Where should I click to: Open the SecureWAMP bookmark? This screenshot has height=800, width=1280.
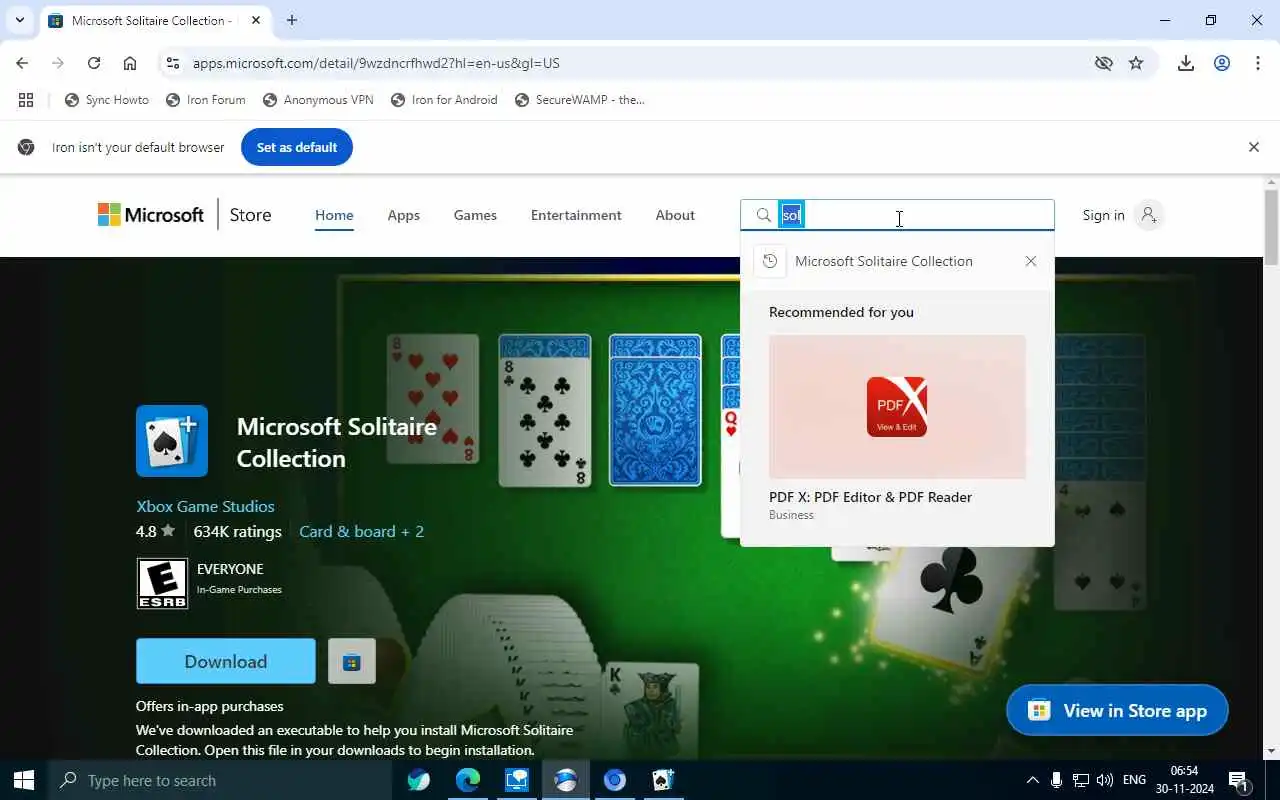click(x=580, y=100)
